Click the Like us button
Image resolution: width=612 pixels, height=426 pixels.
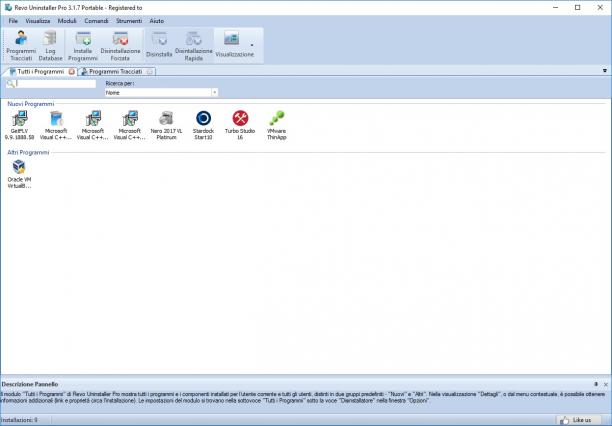pyautogui.click(x=578, y=420)
